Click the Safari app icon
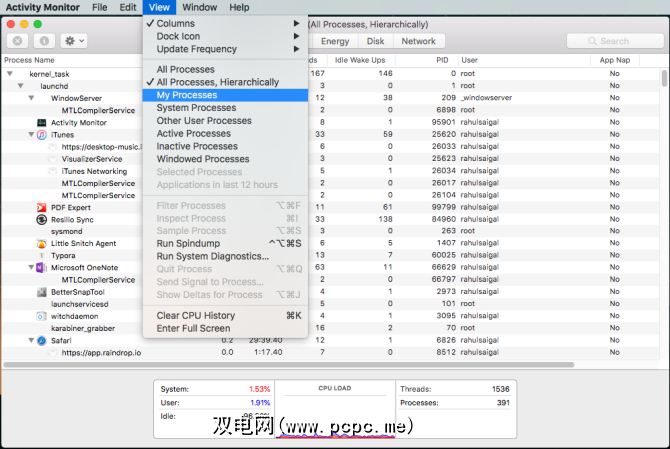 (x=41, y=340)
